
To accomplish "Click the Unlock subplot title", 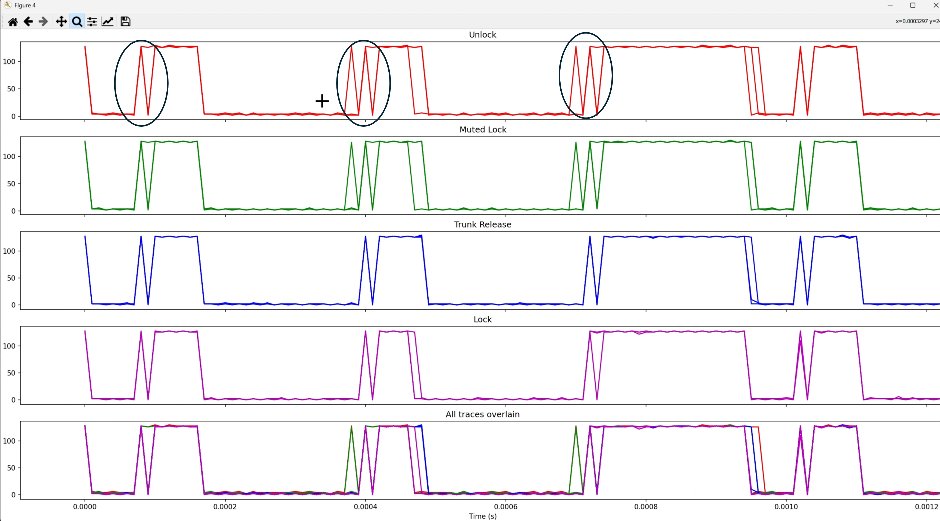I will [483, 35].
